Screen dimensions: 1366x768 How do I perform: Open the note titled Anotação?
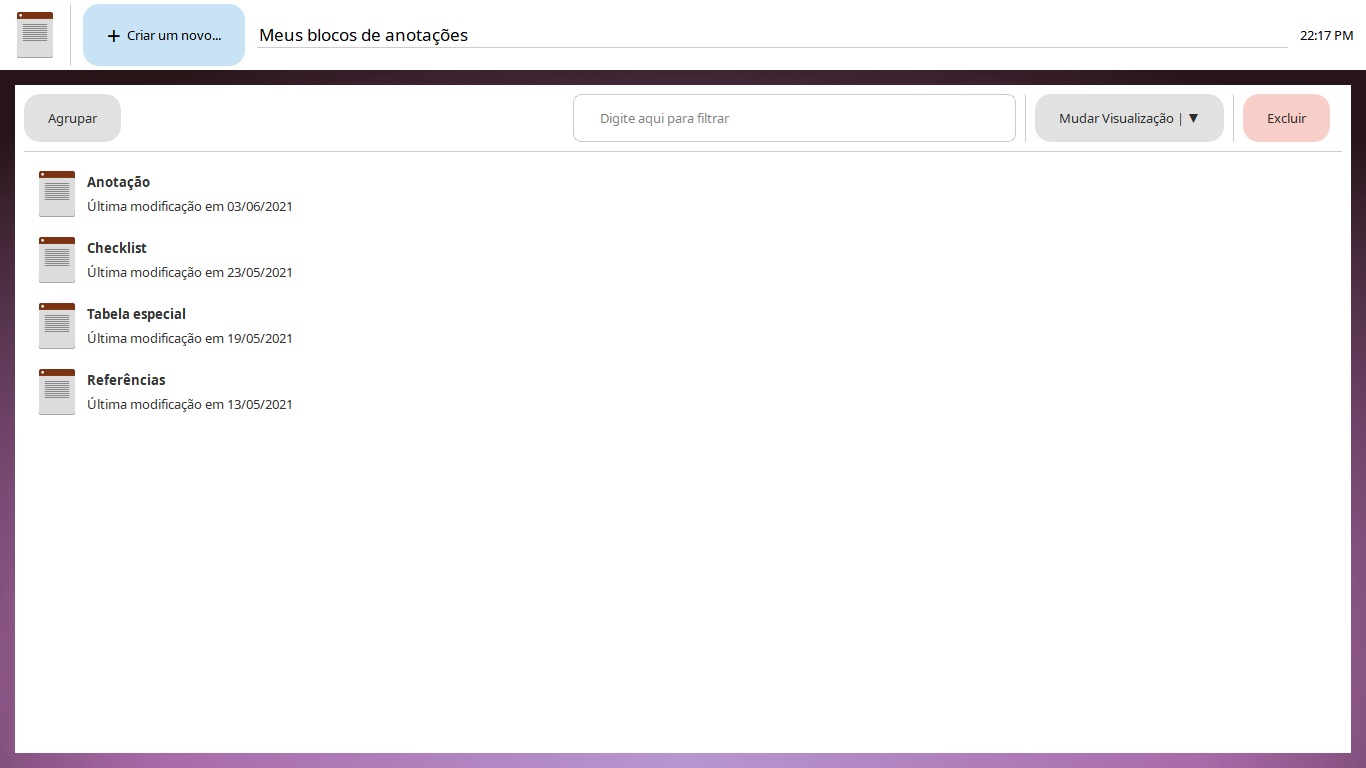(x=118, y=182)
